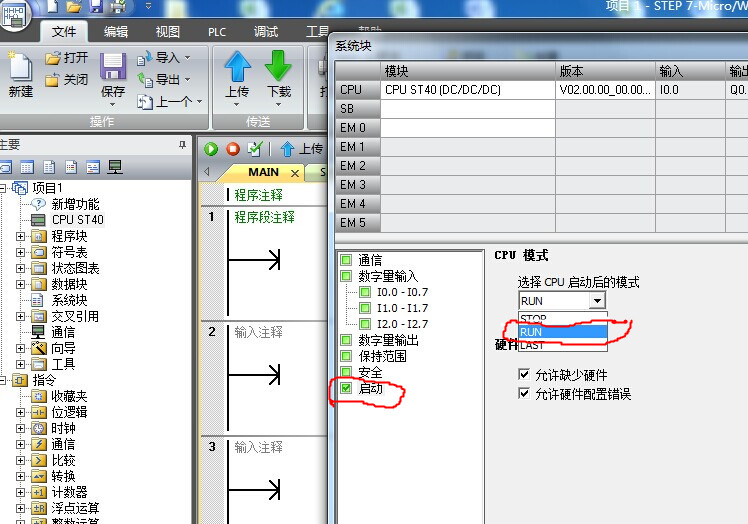Click quick access print icon in title bar
The height and width of the screenshot is (524, 748).
(117, 7)
